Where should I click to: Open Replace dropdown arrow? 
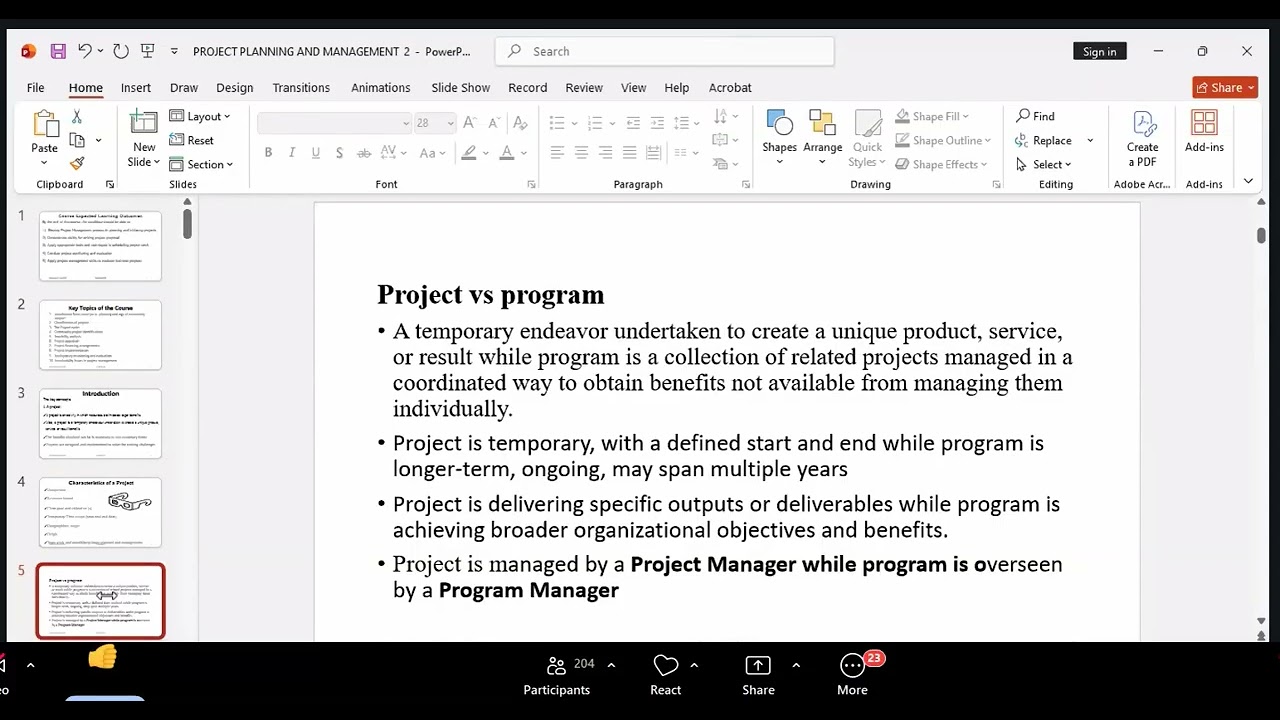pyautogui.click(x=1090, y=140)
